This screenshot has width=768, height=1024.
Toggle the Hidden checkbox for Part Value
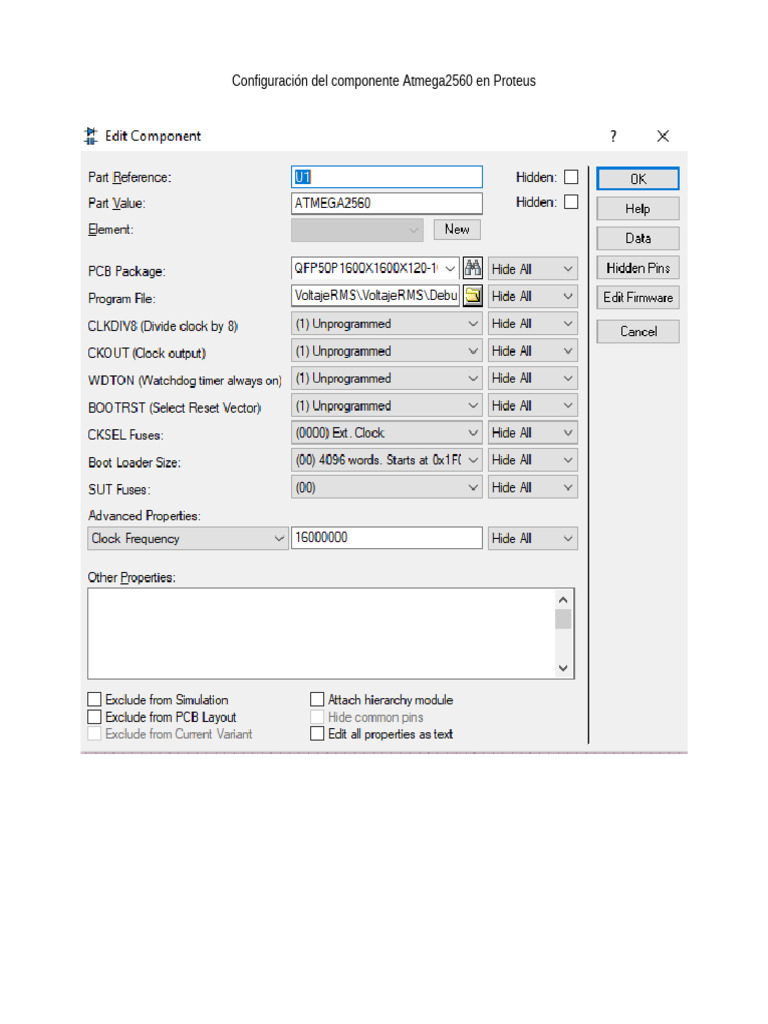[x=571, y=202]
